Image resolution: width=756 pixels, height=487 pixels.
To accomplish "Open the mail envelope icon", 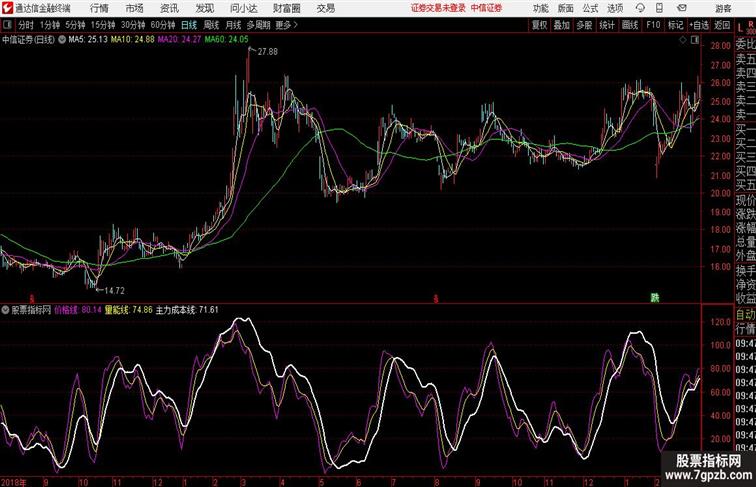I will pyautogui.click(x=682, y=8).
